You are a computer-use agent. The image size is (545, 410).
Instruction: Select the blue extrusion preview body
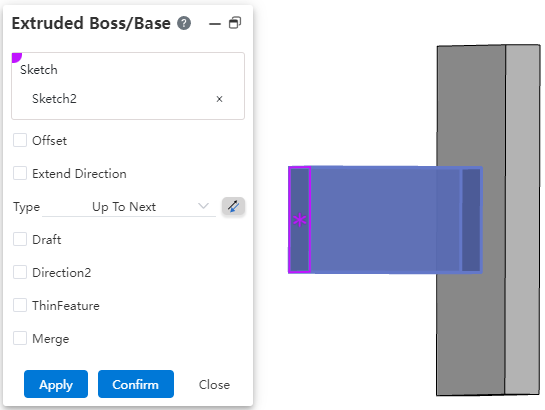[x=385, y=220]
